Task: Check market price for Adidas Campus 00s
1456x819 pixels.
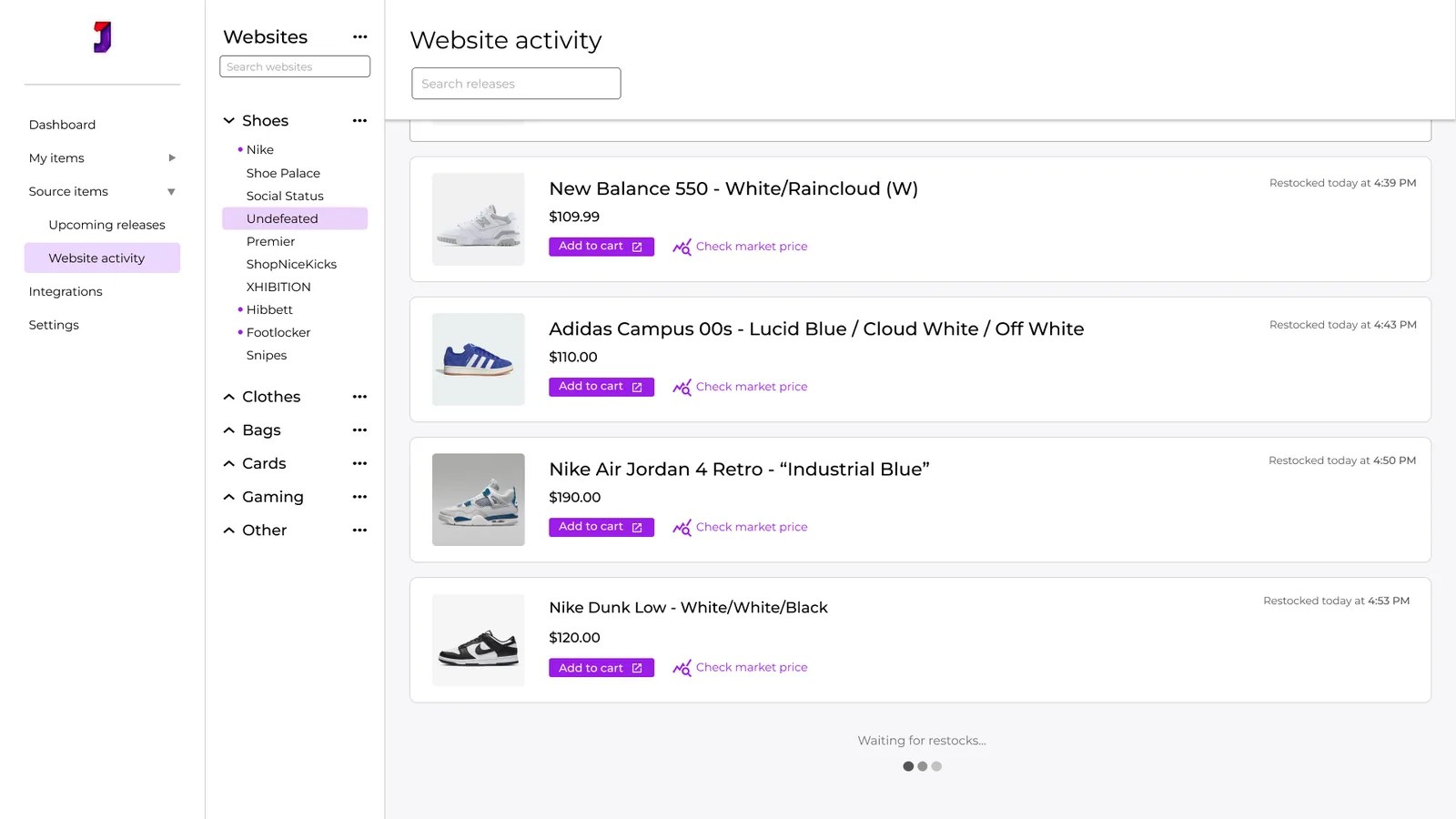Action: pos(752,387)
